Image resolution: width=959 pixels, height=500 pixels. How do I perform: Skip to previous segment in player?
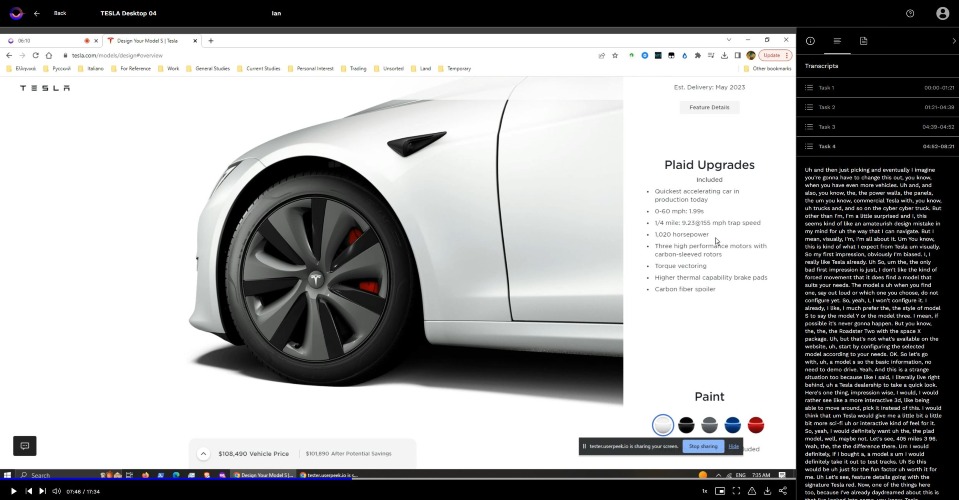click(29, 491)
